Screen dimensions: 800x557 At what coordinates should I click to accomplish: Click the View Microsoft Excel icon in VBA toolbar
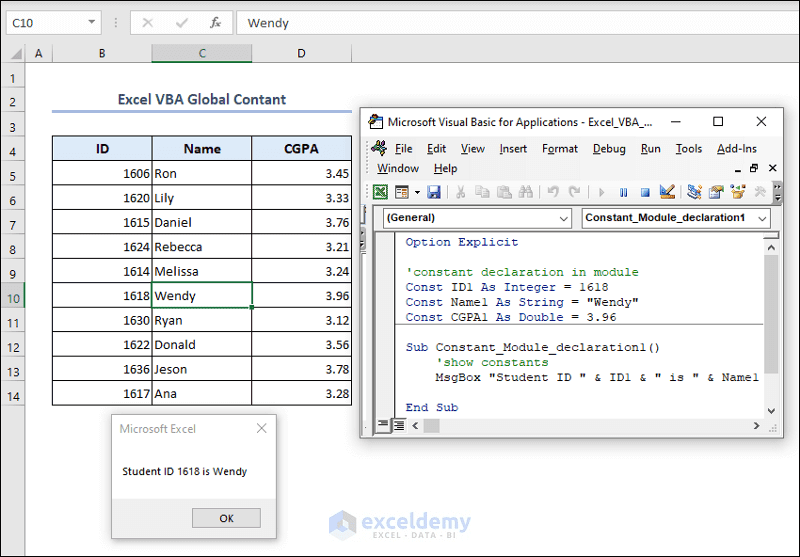coord(380,192)
